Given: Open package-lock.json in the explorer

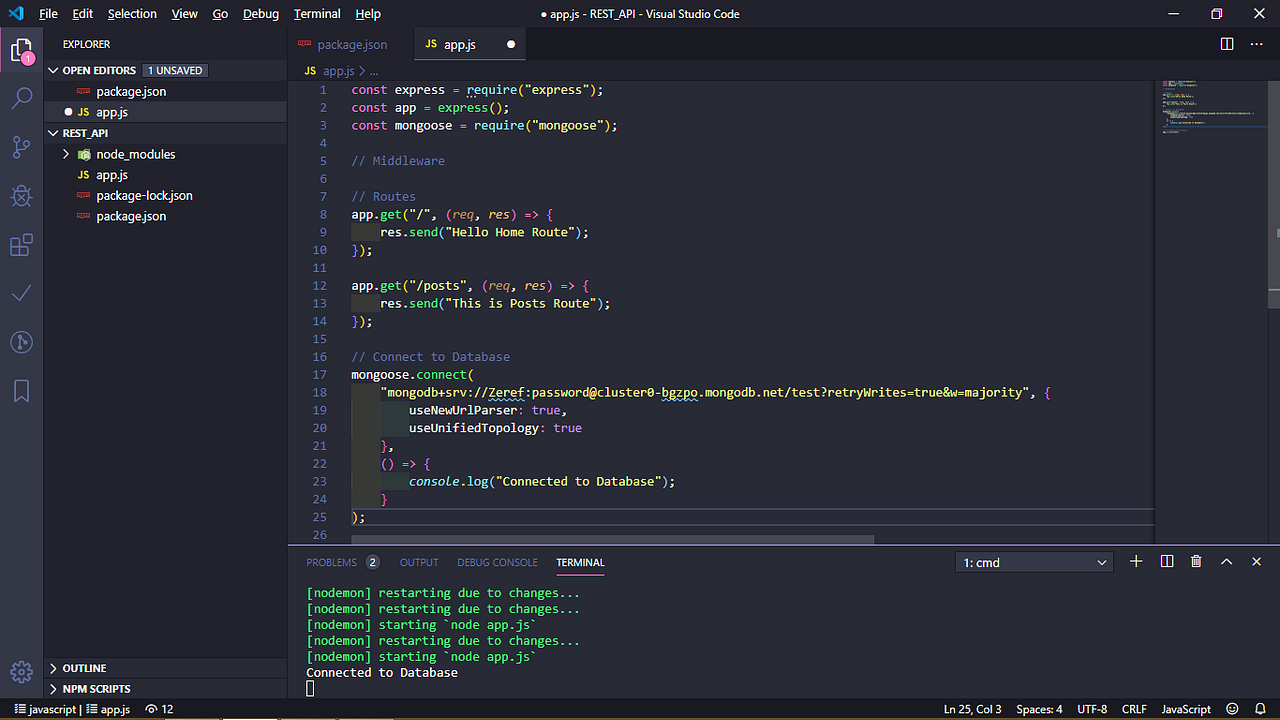Looking at the screenshot, I should pyautogui.click(x=144, y=195).
